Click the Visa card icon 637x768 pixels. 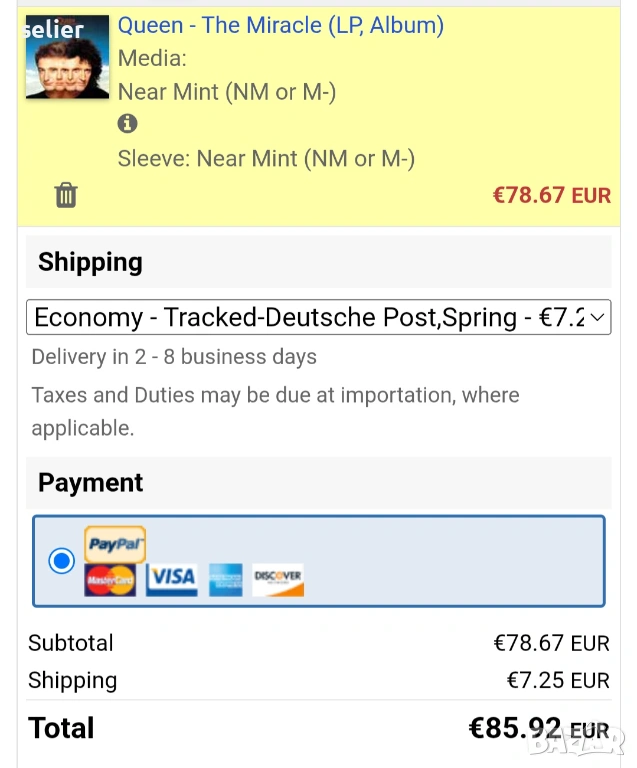click(172, 579)
